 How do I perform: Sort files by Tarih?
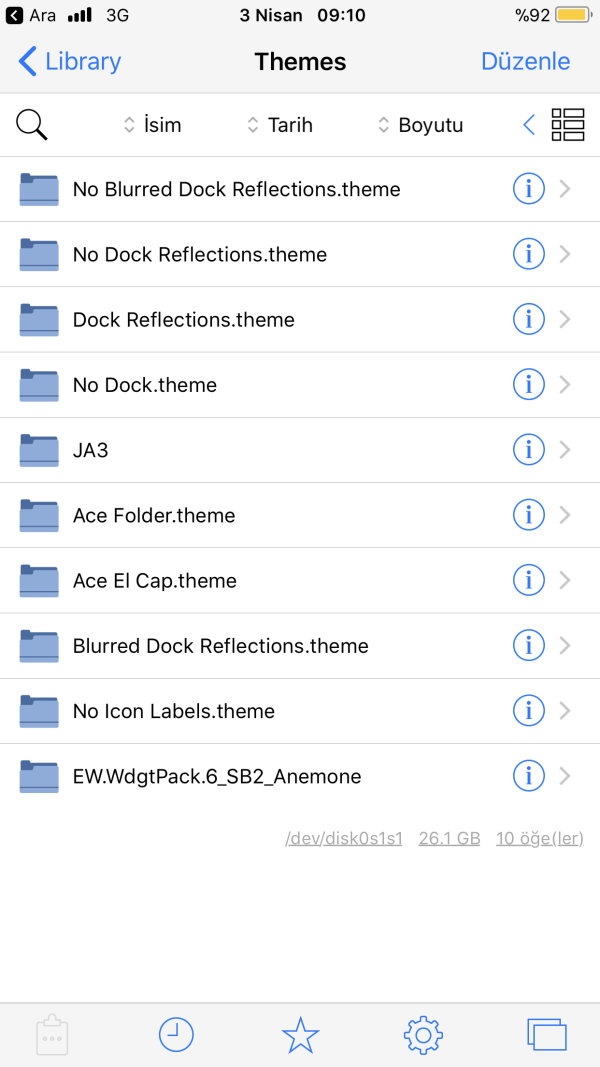[280, 125]
